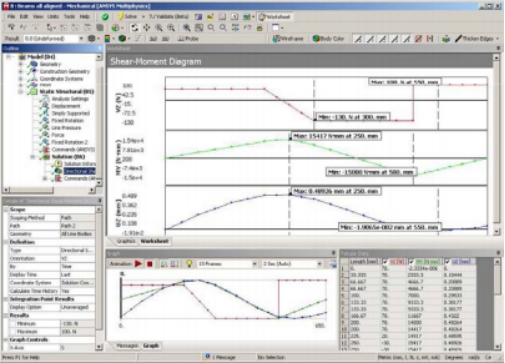This screenshot has width=505, height=363.
Task: Click the Zoom To Fit icon
Action: (187, 28)
